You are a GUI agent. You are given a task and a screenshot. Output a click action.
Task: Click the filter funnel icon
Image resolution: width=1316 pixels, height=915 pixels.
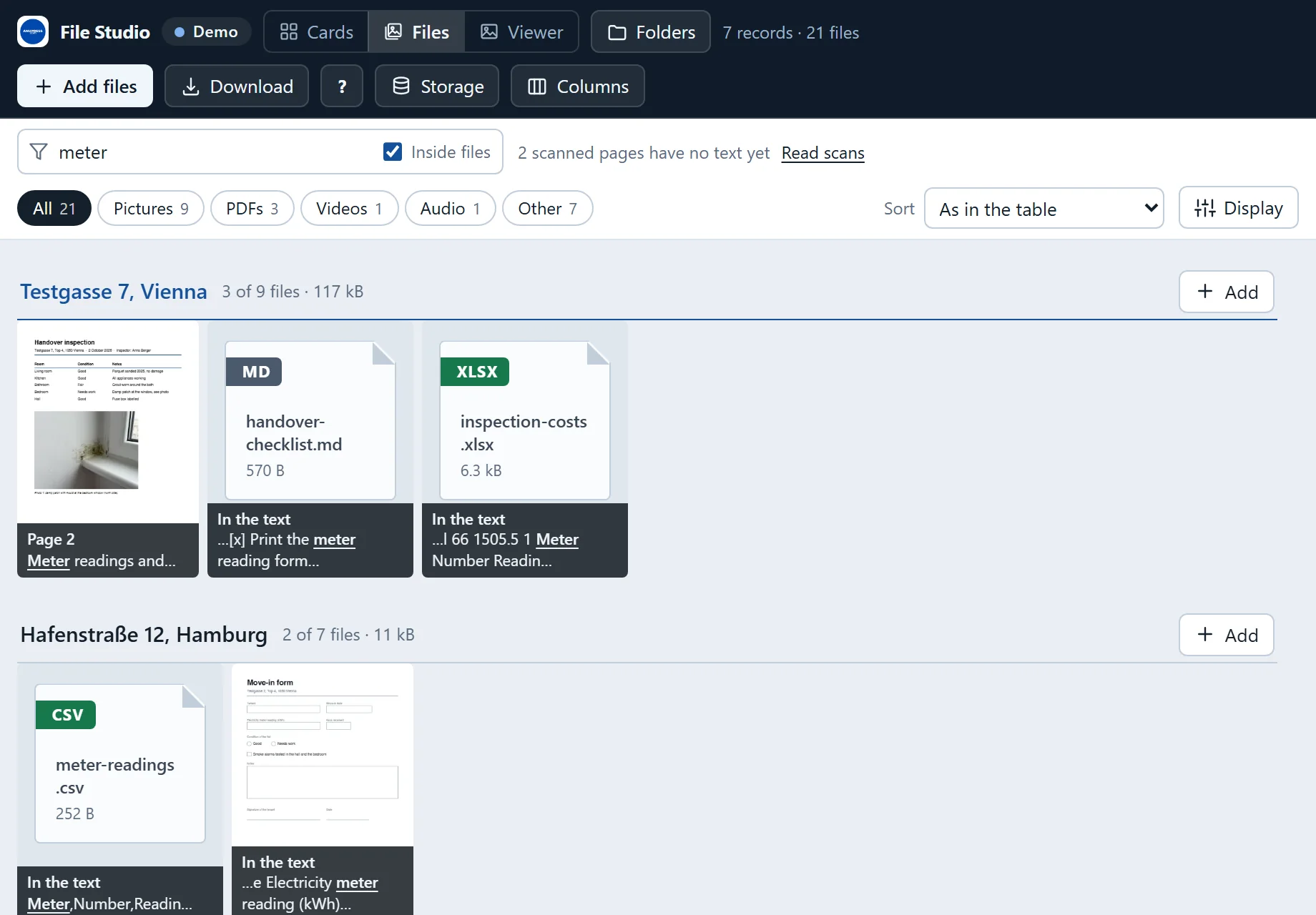(39, 152)
